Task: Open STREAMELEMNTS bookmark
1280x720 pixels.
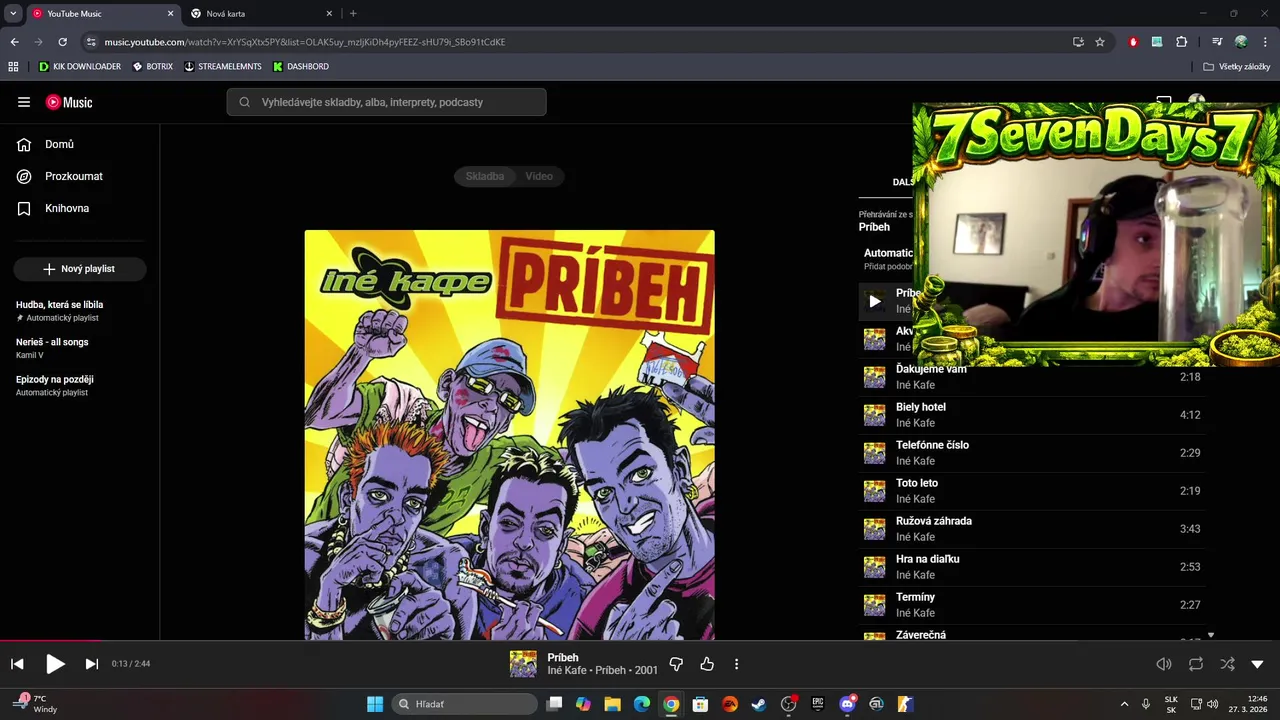Action: pos(223,67)
